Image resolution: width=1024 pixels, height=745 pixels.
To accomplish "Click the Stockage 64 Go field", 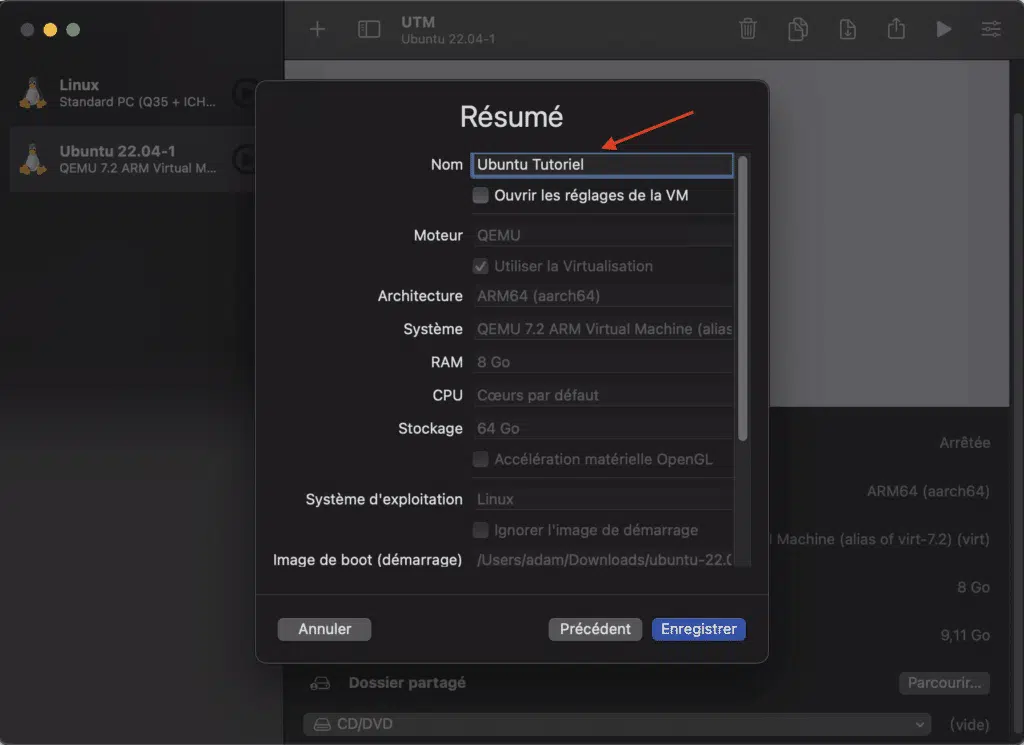I will coord(602,428).
